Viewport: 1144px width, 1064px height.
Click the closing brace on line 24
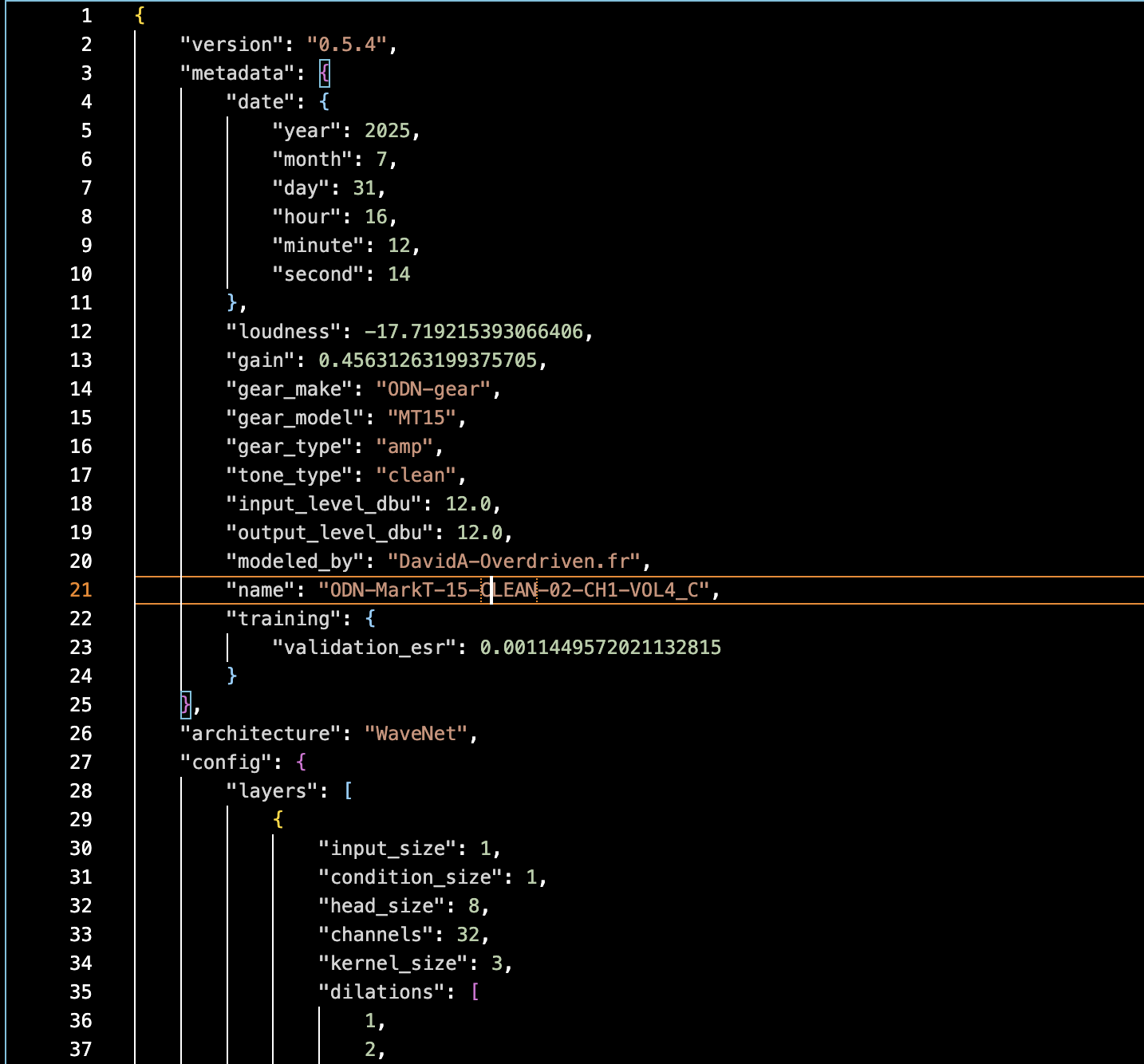[x=232, y=676]
